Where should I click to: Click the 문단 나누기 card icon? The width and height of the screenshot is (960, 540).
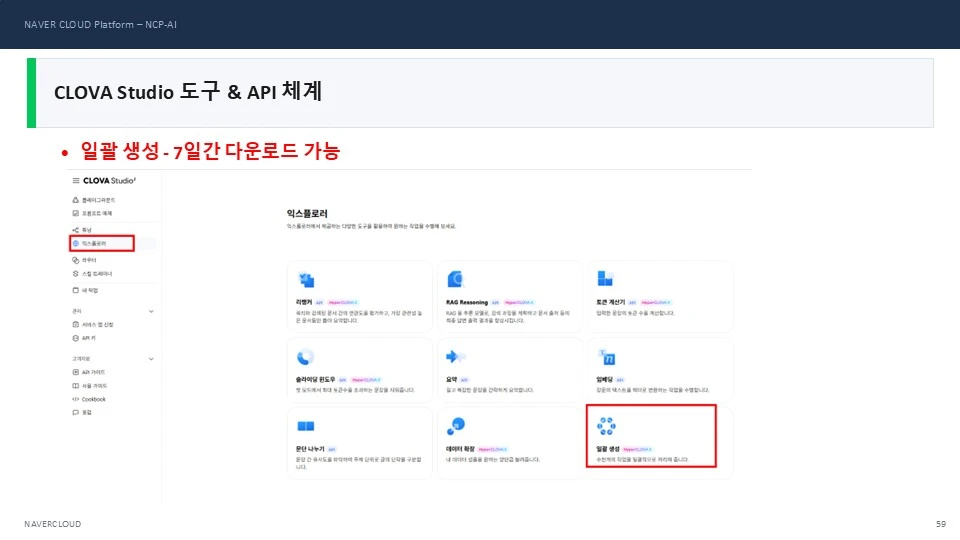pos(306,426)
